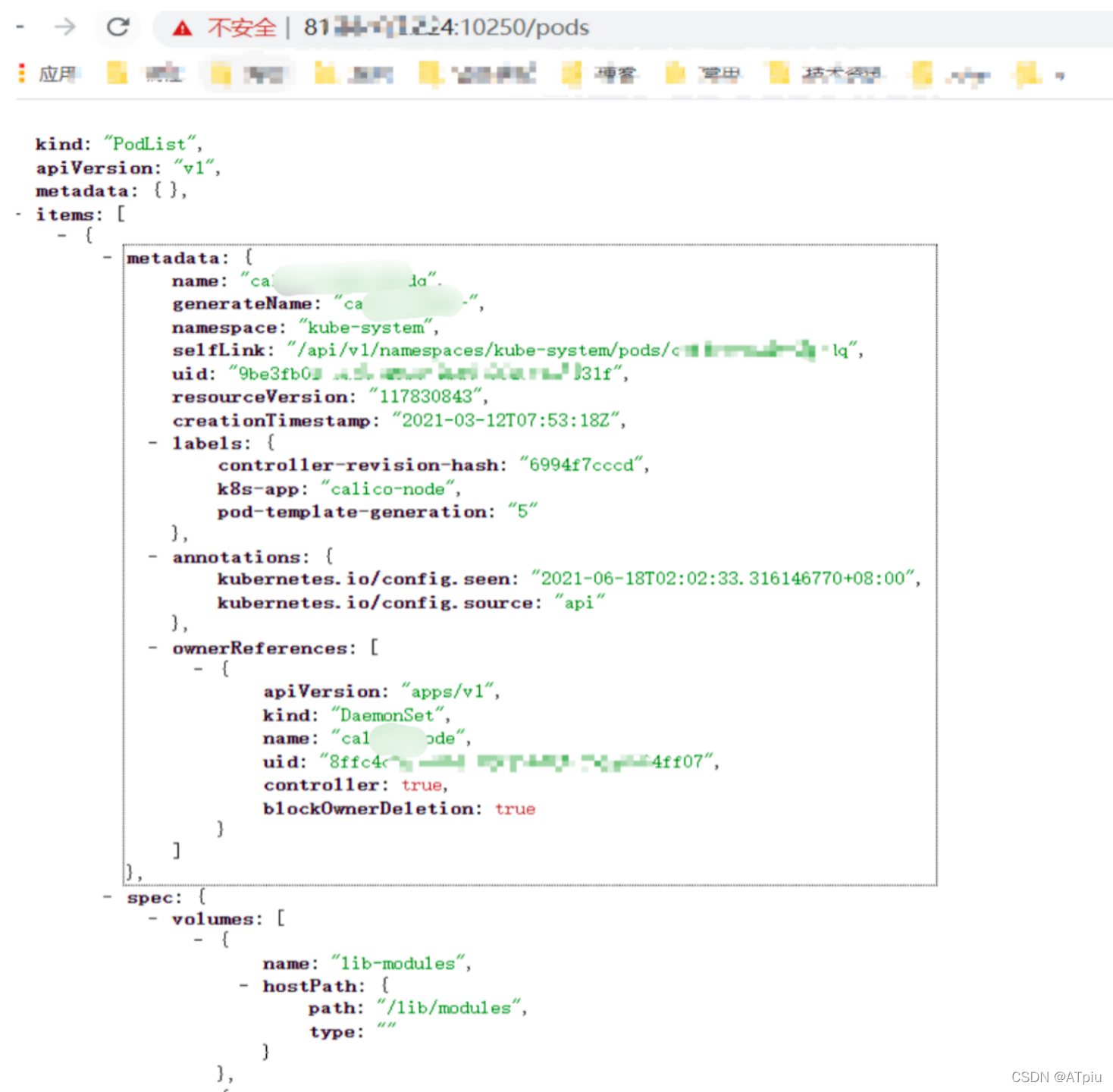This screenshot has height=1092, width=1113.
Task: Open the 博客 bookmark folder
Action: click(600, 74)
